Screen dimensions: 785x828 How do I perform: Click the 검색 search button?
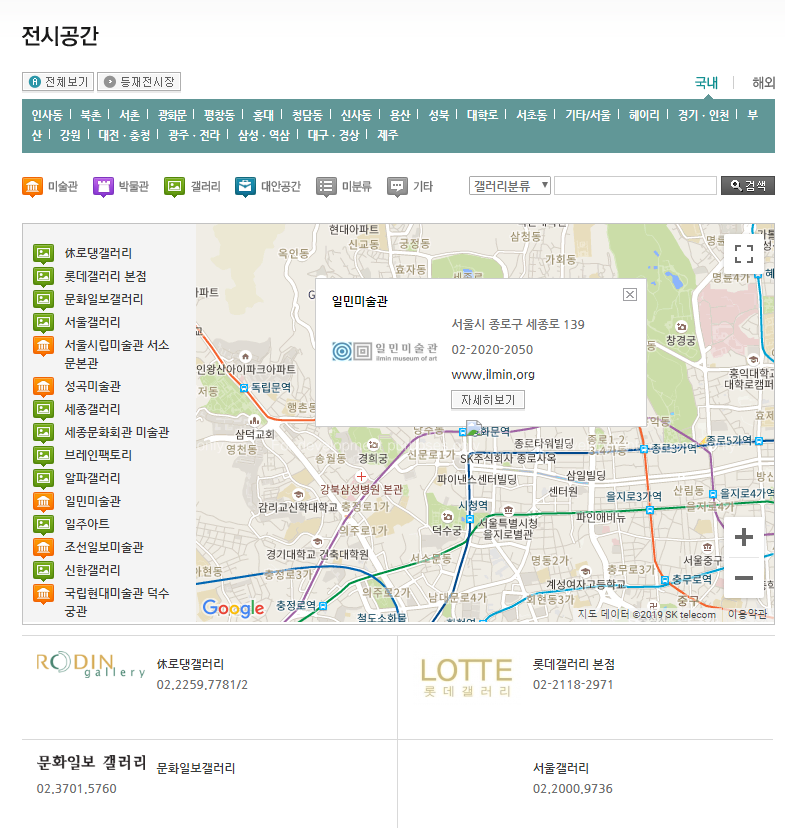coord(748,185)
